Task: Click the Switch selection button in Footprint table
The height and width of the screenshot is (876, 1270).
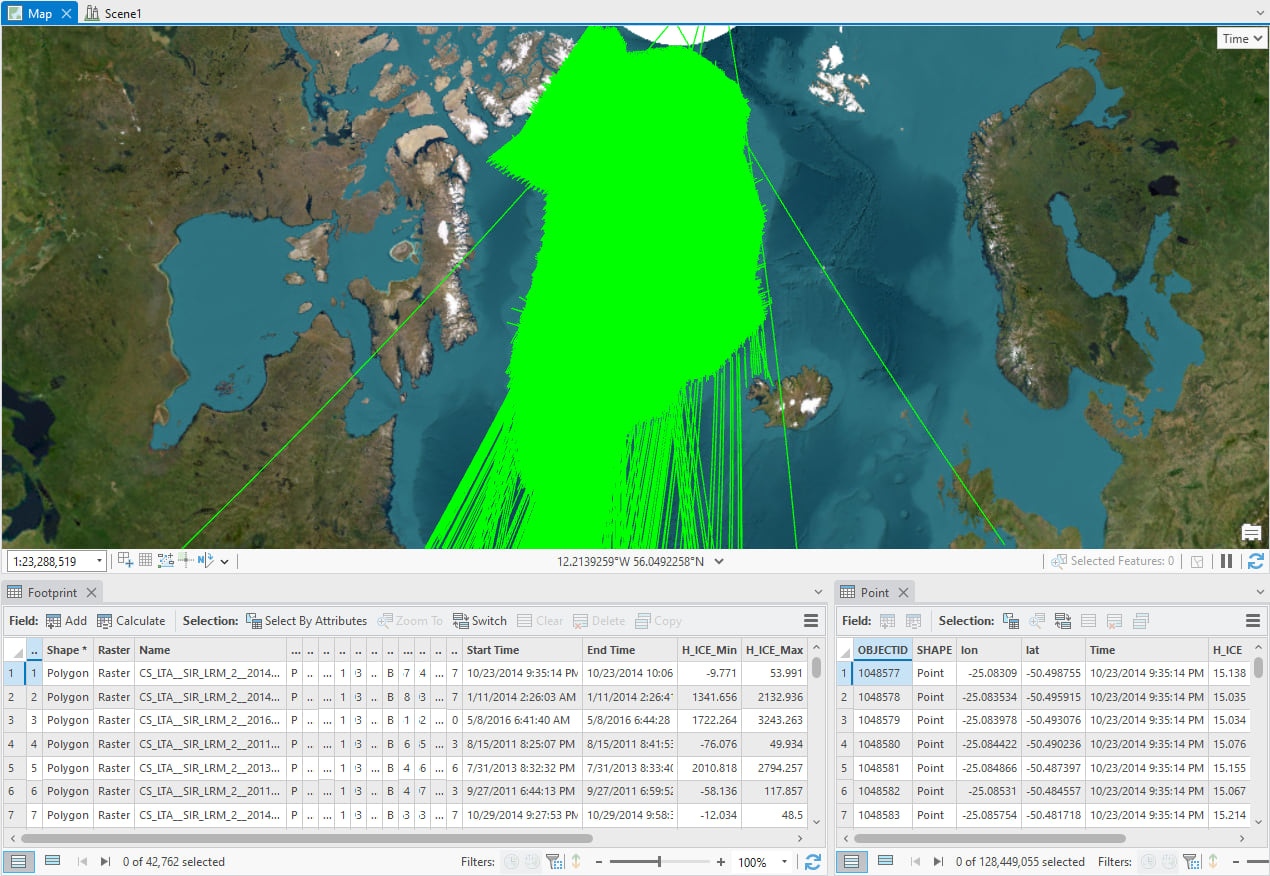Action: pyautogui.click(x=480, y=620)
